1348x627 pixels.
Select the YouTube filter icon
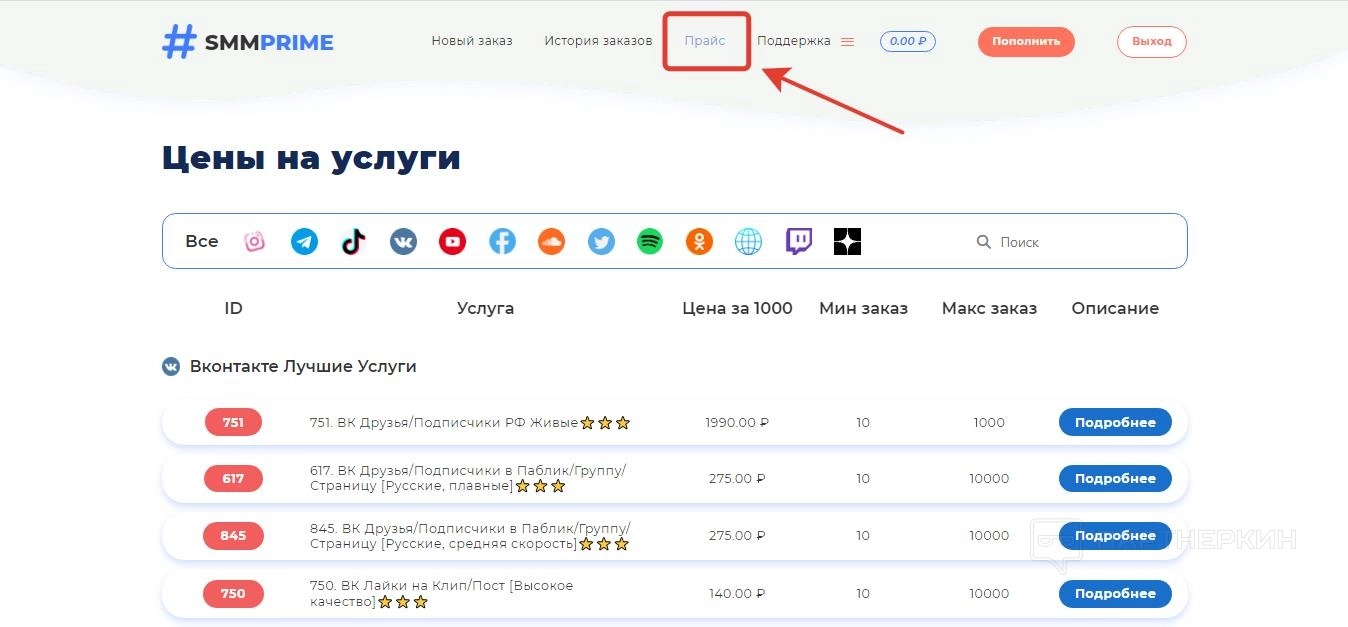click(x=452, y=242)
